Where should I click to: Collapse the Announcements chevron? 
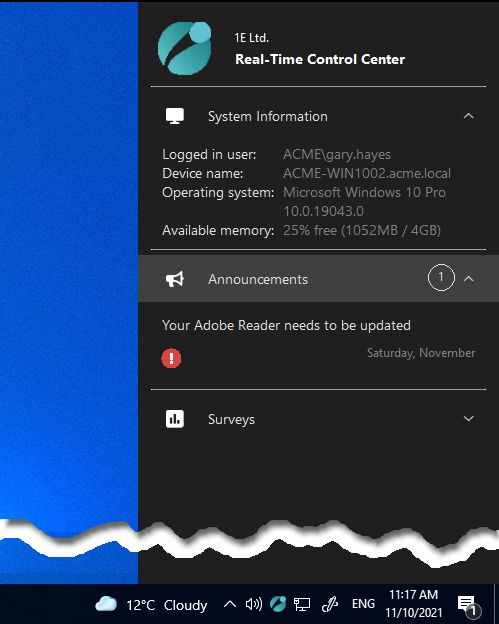click(469, 279)
